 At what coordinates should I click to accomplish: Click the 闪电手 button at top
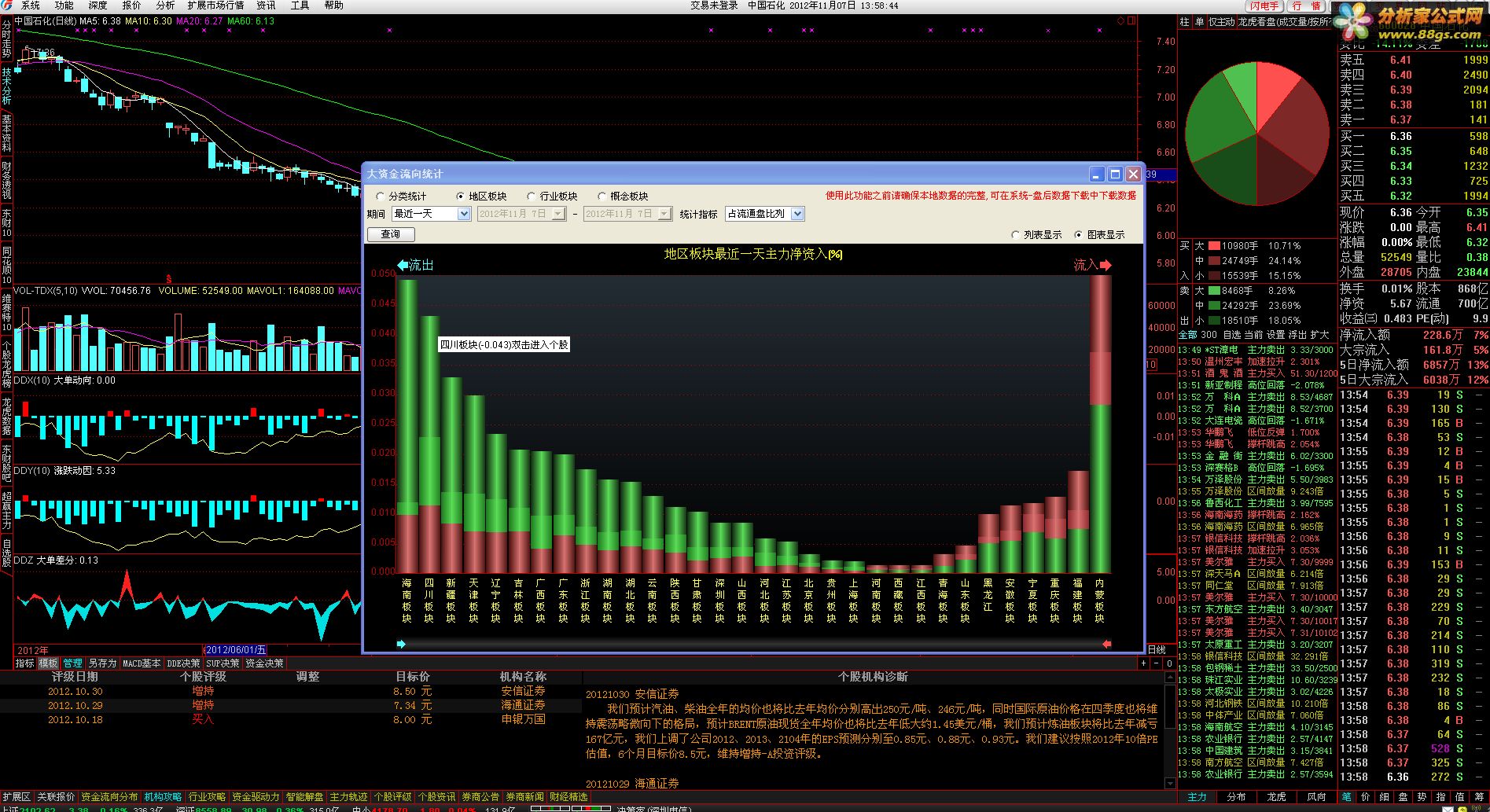tap(1264, 6)
